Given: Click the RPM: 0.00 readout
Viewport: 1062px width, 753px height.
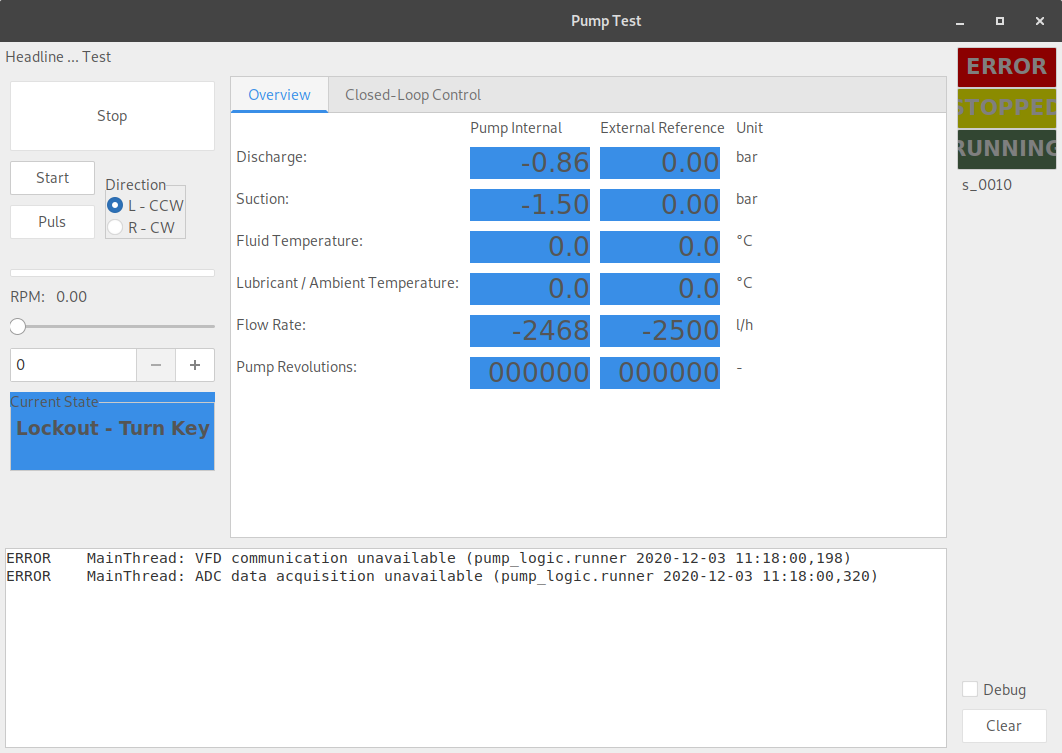Looking at the screenshot, I should pos(49,297).
